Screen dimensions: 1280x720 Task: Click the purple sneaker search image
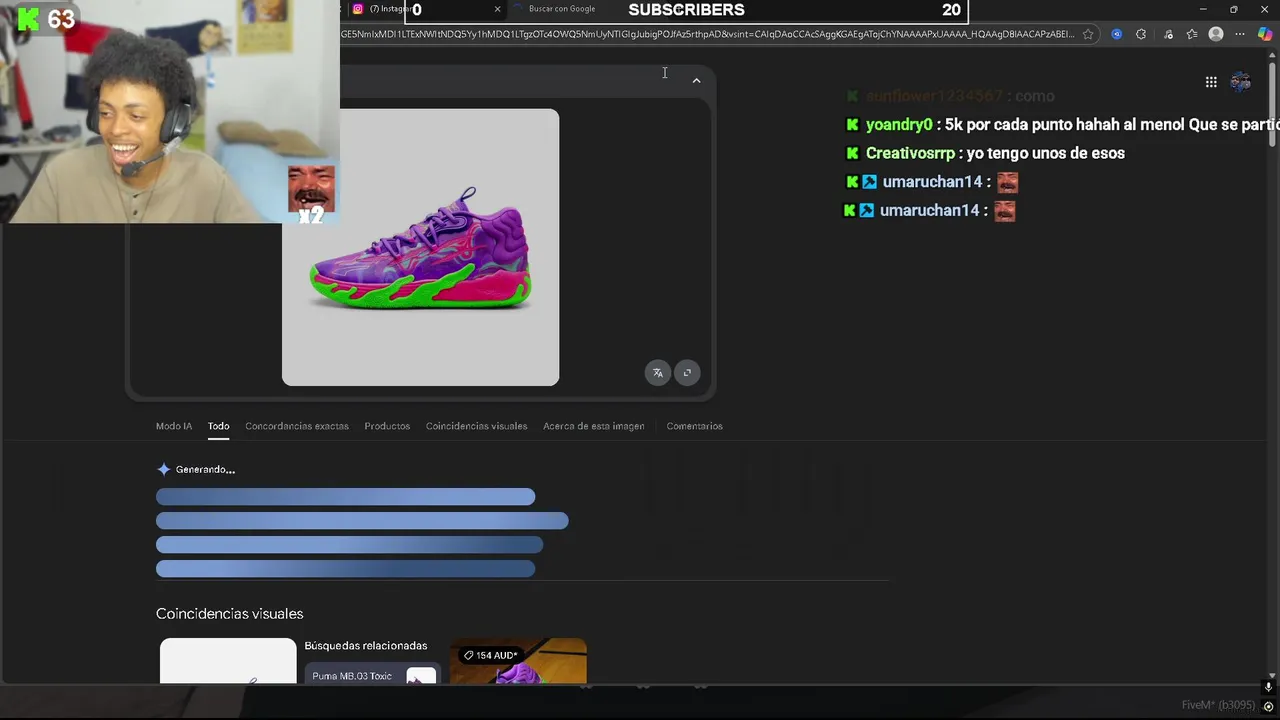pyautogui.click(x=420, y=247)
